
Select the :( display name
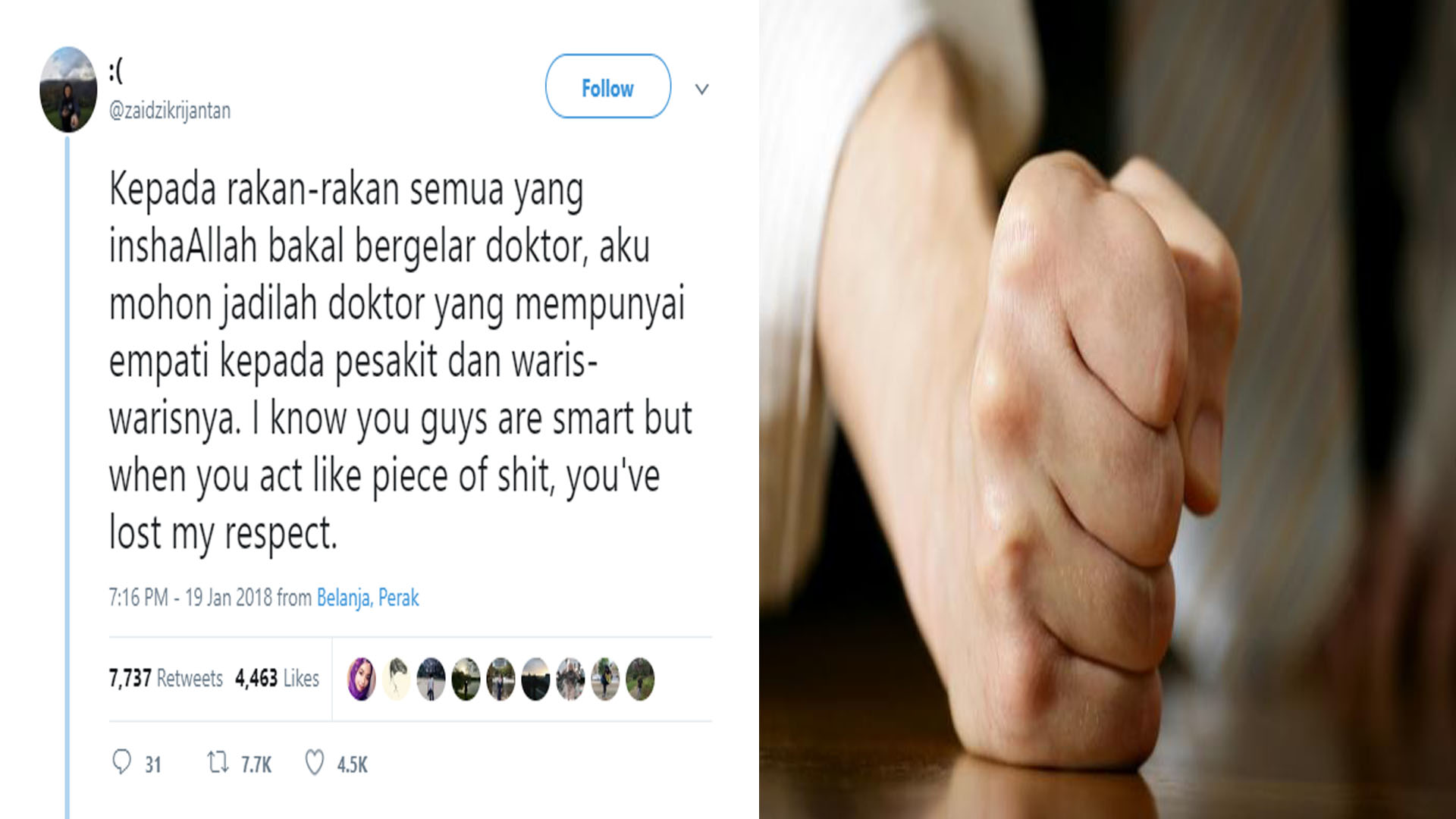point(115,71)
